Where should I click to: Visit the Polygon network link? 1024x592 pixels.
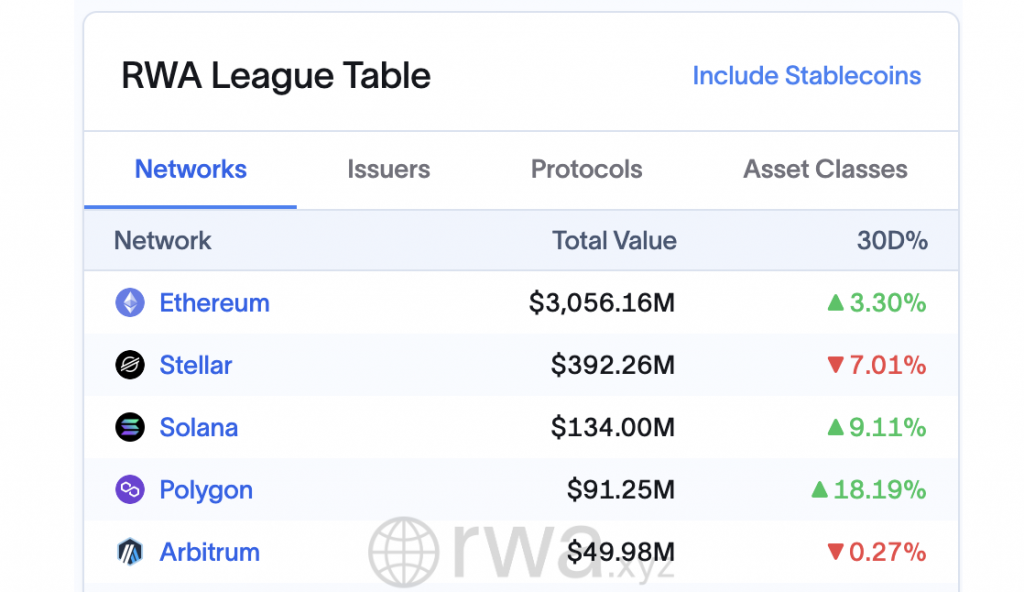(205, 490)
